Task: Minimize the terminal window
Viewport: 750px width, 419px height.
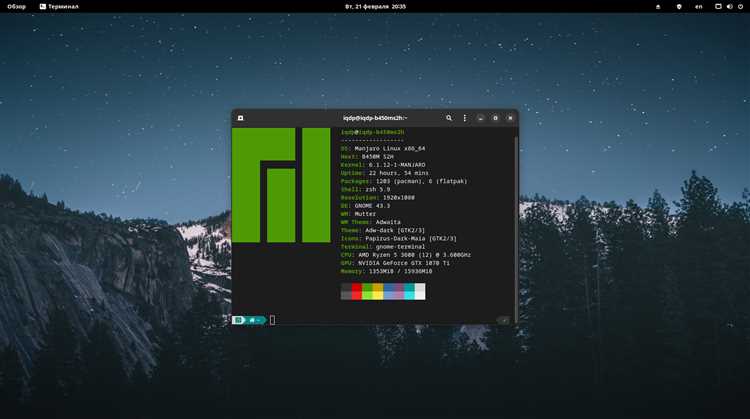Action: click(480, 118)
